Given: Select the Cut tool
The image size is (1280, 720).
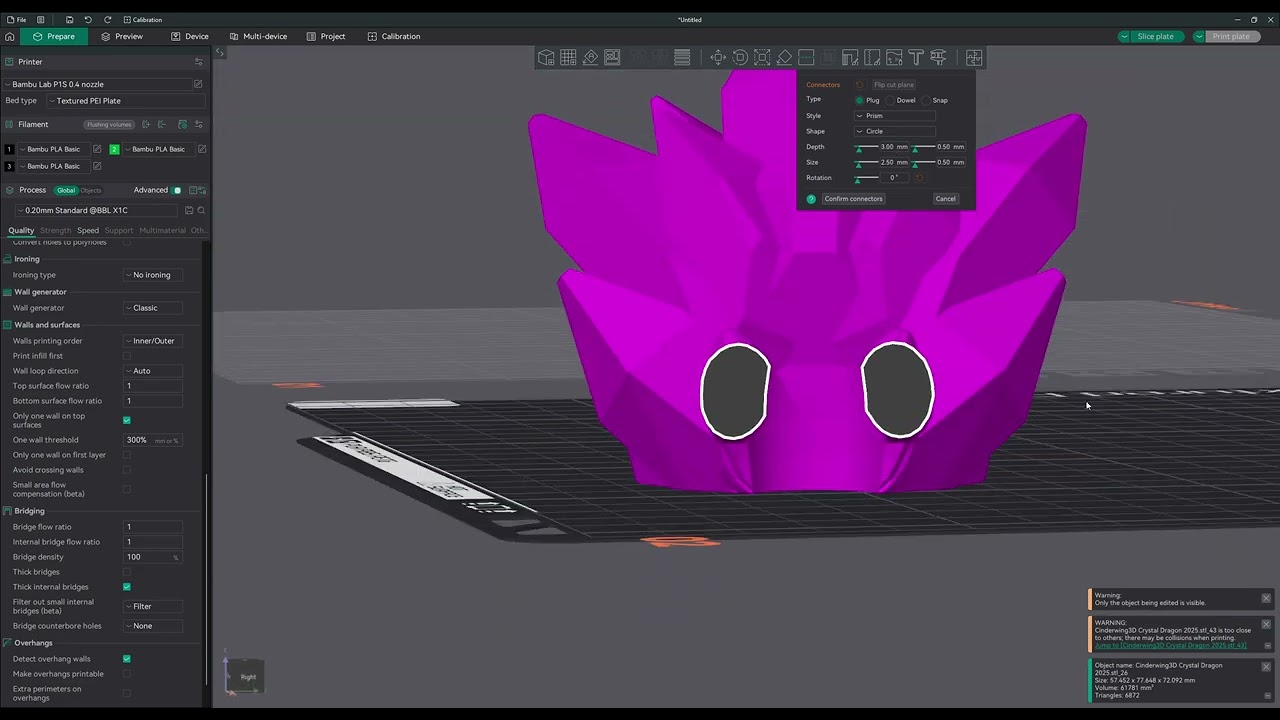Looking at the screenshot, I should tap(806, 57).
